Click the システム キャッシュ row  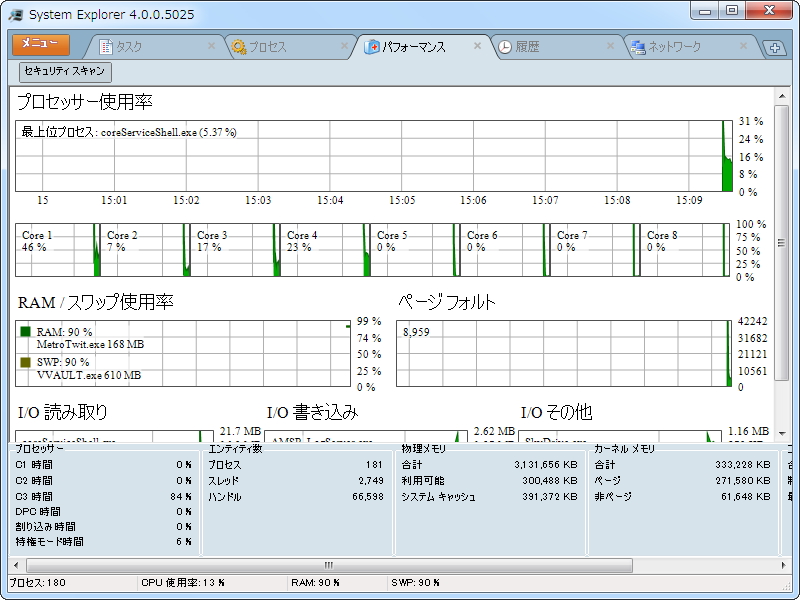(x=489, y=496)
